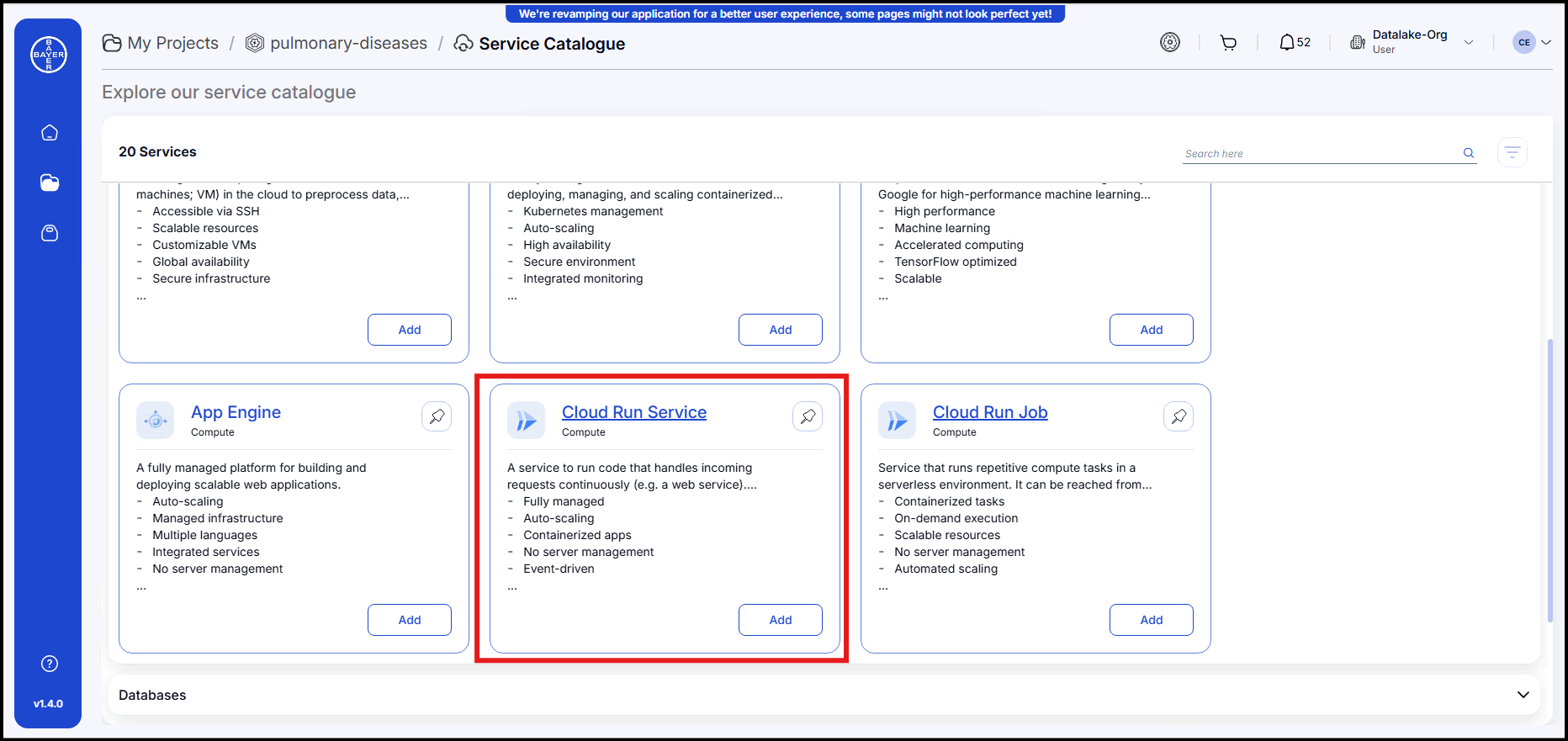Click My Projects folder breadcrumb icon
This screenshot has width=1568, height=741.
click(112, 43)
